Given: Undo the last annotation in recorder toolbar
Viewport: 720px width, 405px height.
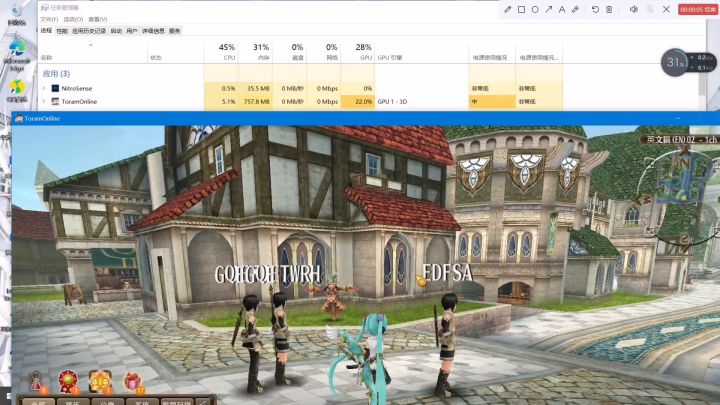Looking at the screenshot, I should tap(595, 9).
